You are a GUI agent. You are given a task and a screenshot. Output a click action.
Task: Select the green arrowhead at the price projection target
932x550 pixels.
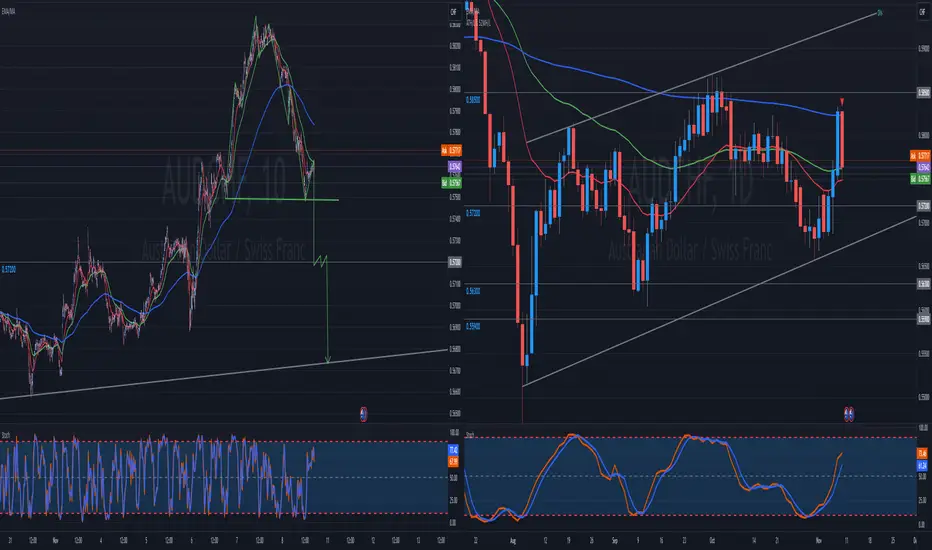click(x=328, y=359)
